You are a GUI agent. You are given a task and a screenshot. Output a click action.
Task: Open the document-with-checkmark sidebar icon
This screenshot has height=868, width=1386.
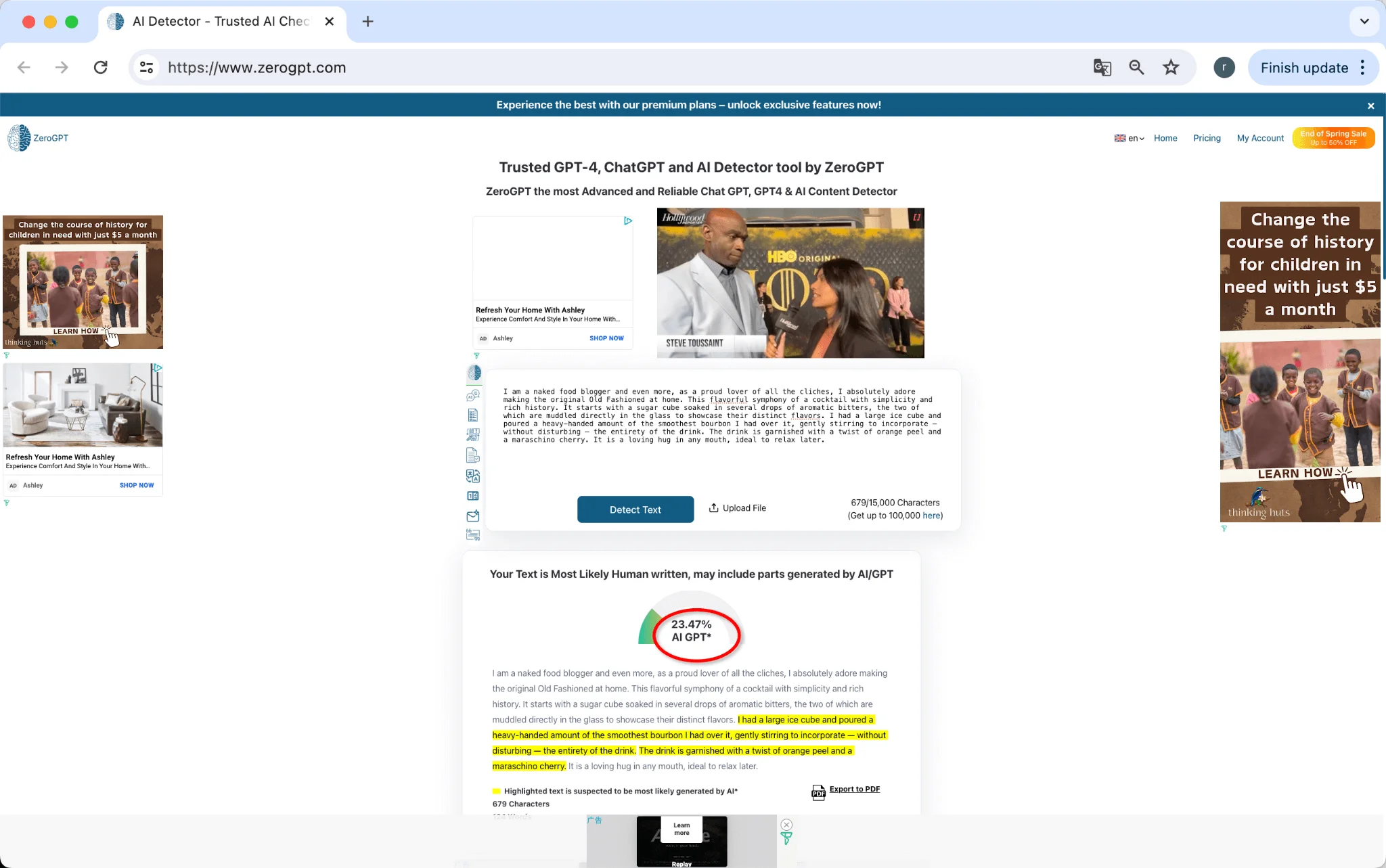click(x=473, y=455)
